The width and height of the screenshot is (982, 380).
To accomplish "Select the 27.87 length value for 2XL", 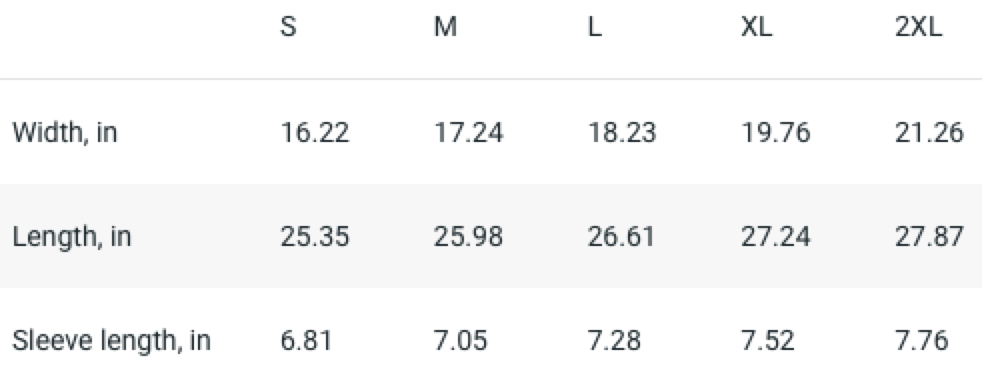I will (x=929, y=237).
